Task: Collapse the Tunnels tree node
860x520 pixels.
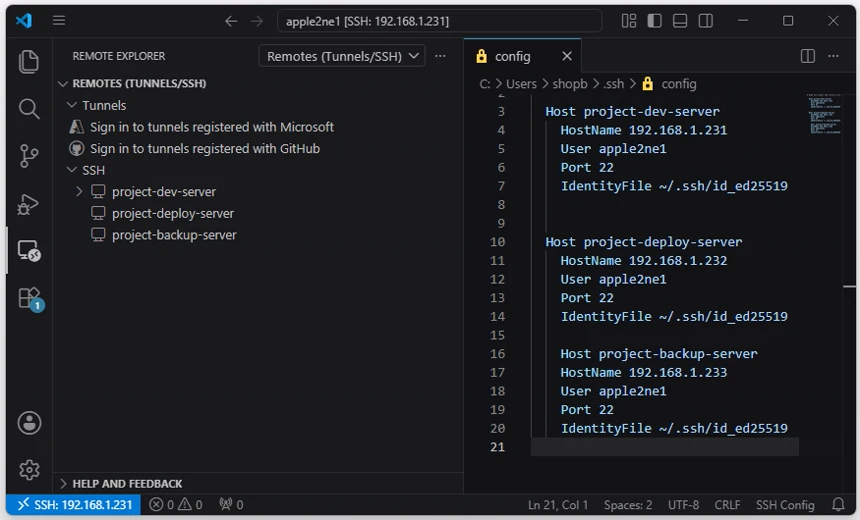Action: point(71,105)
